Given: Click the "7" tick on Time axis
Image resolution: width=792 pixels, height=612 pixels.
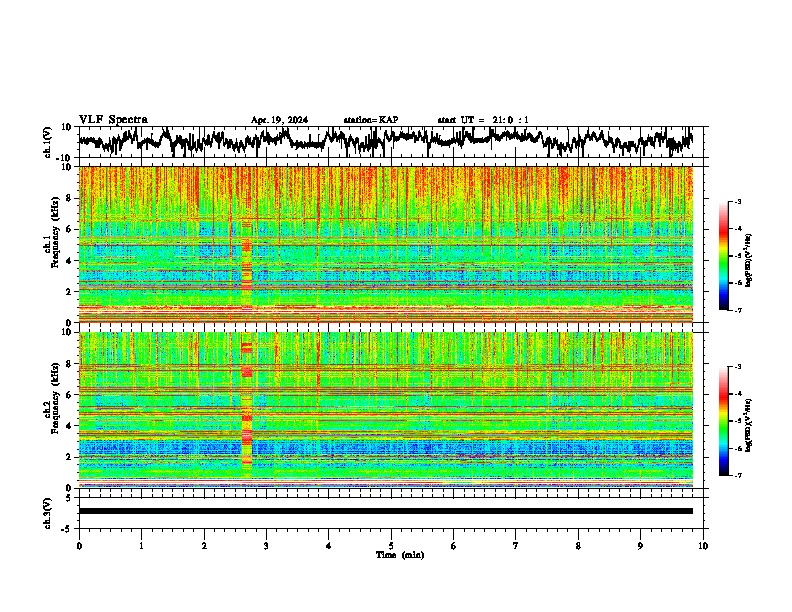Looking at the screenshot, I should 516,546.
